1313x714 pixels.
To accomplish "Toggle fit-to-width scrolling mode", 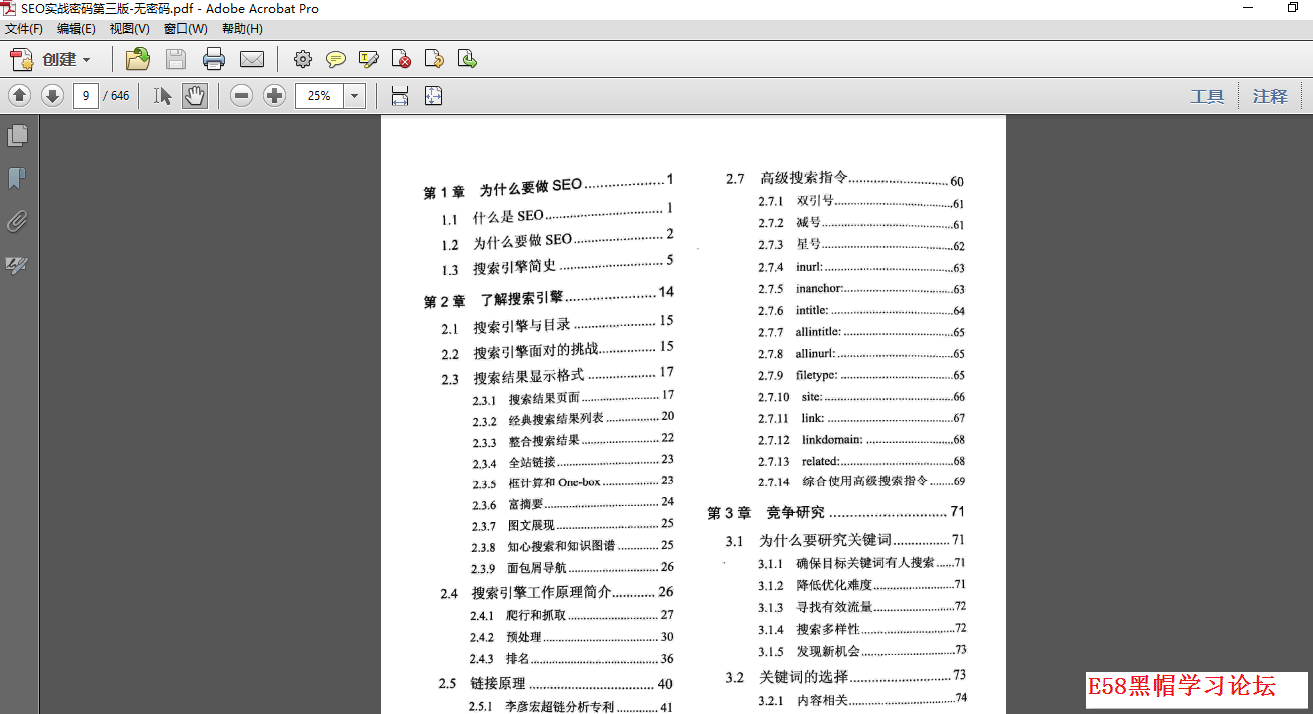I will click(x=400, y=96).
